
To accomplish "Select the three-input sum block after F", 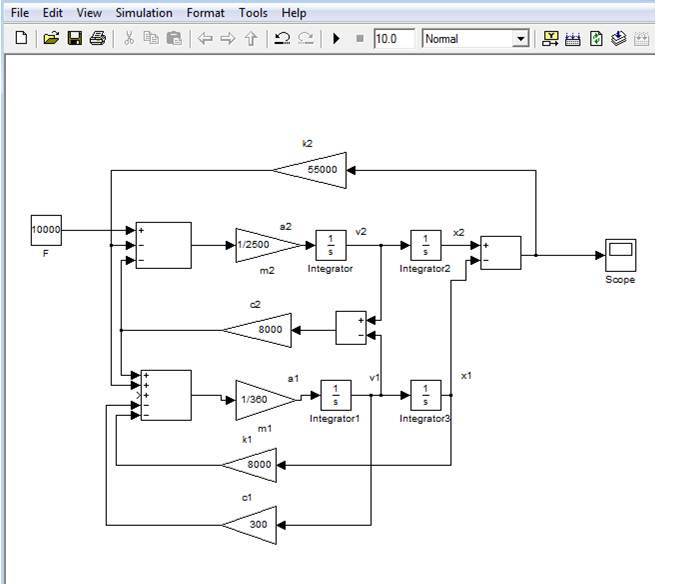I will coord(164,245).
